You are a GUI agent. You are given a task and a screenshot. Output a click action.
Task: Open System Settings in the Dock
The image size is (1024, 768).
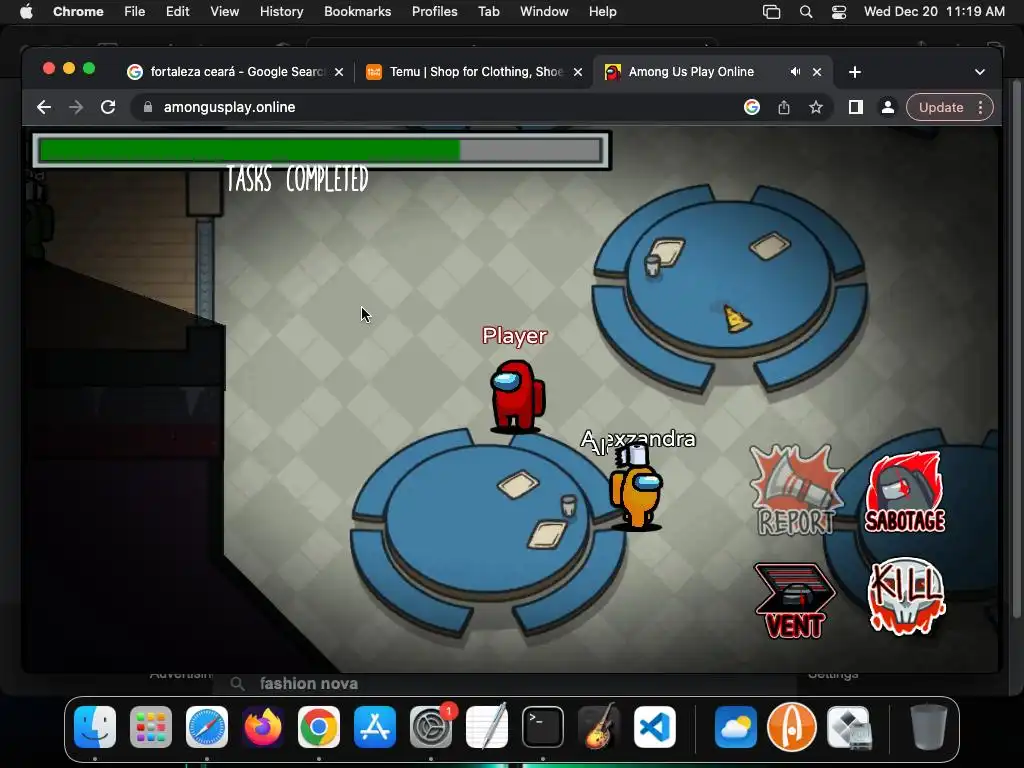tap(431, 726)
